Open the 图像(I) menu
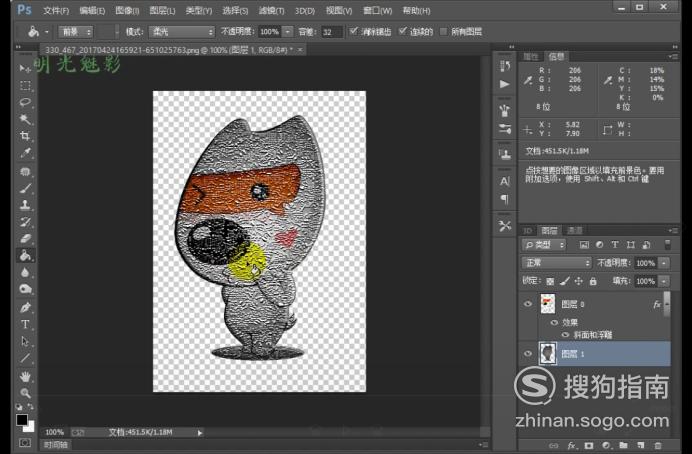Image resolution: width=692 pixels, height=454 pixels. click(x=127, y=11)
